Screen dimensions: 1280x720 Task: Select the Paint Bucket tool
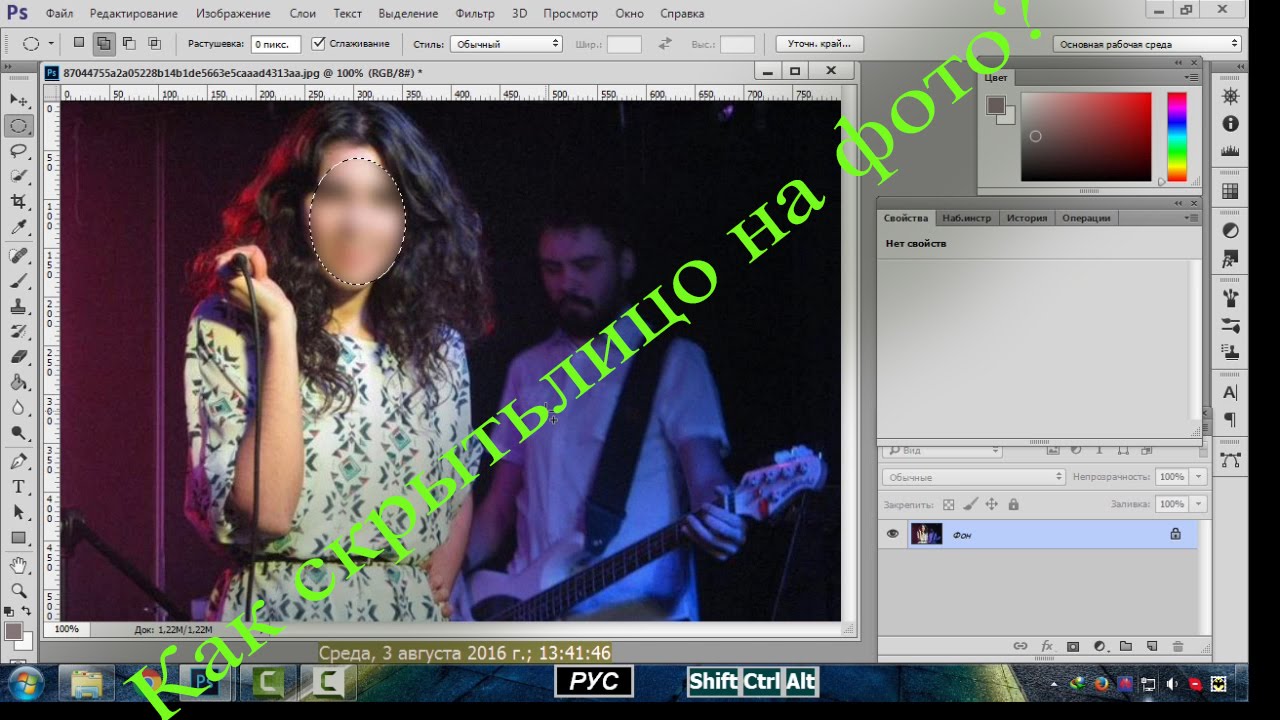tap(18, 382)
